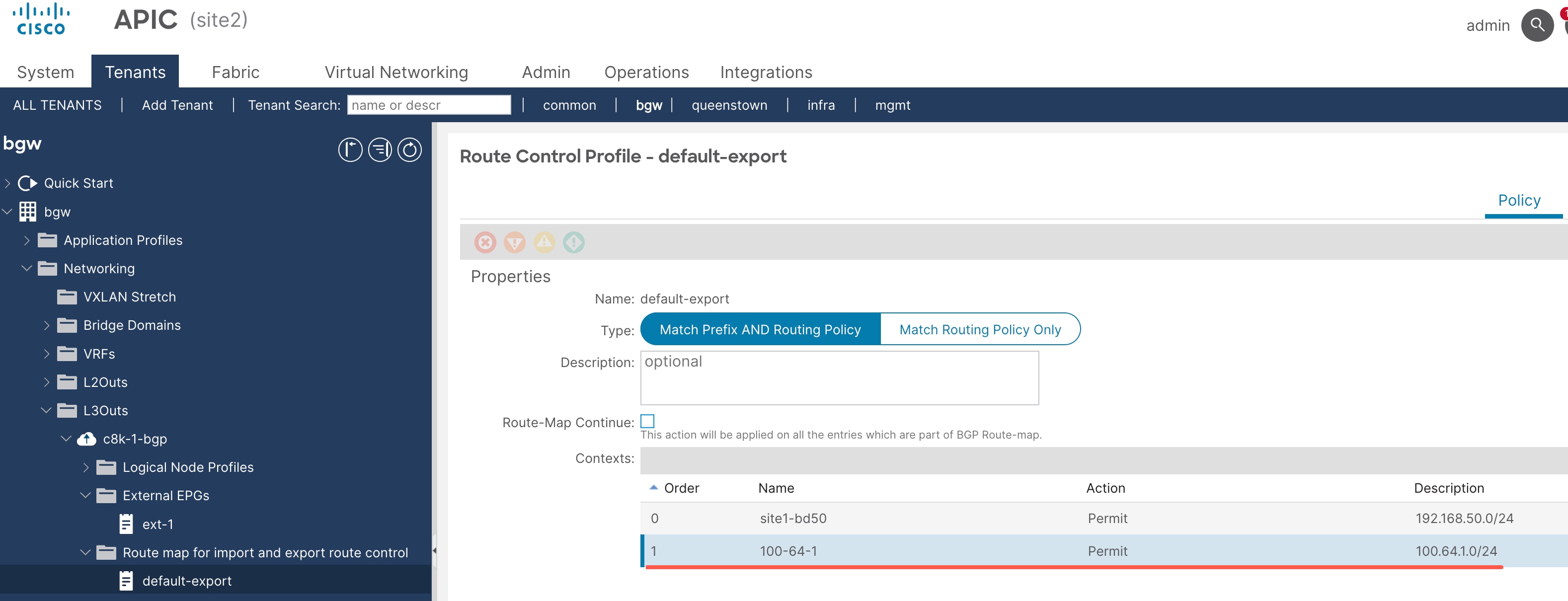Click the orange major faults icon
Image resolution: width=1568 pixels, height=601 pixels.
click(515, 243)
